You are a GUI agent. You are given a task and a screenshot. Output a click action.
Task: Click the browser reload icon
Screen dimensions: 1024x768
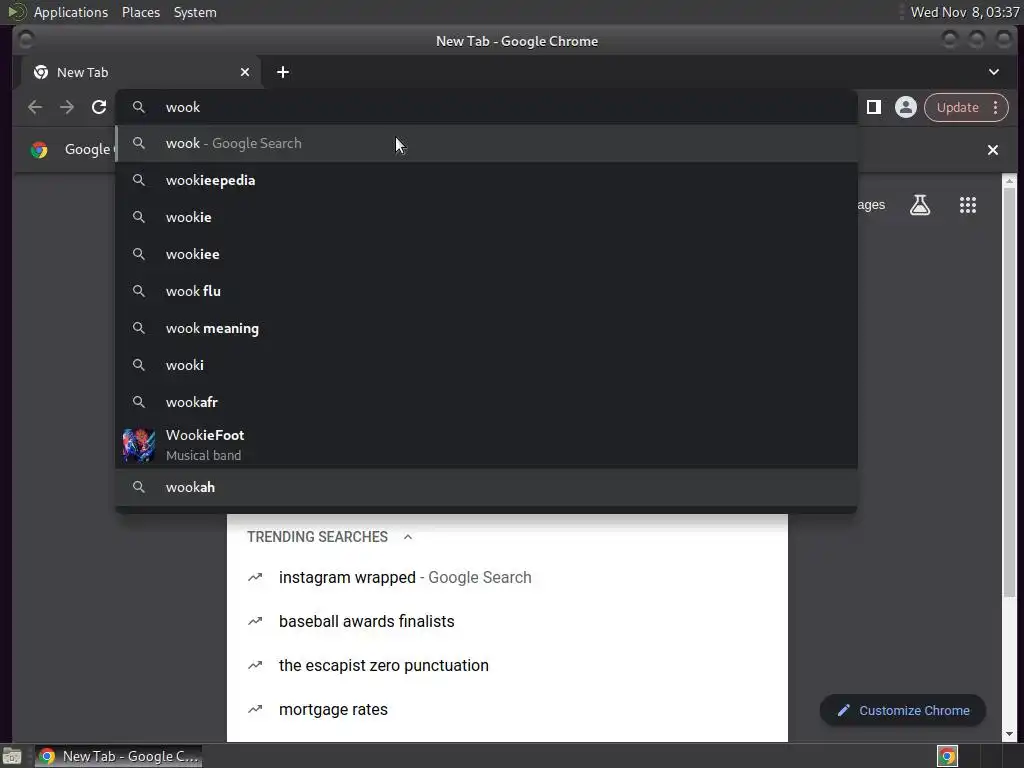pyautogui.click(x=99, y=107)
